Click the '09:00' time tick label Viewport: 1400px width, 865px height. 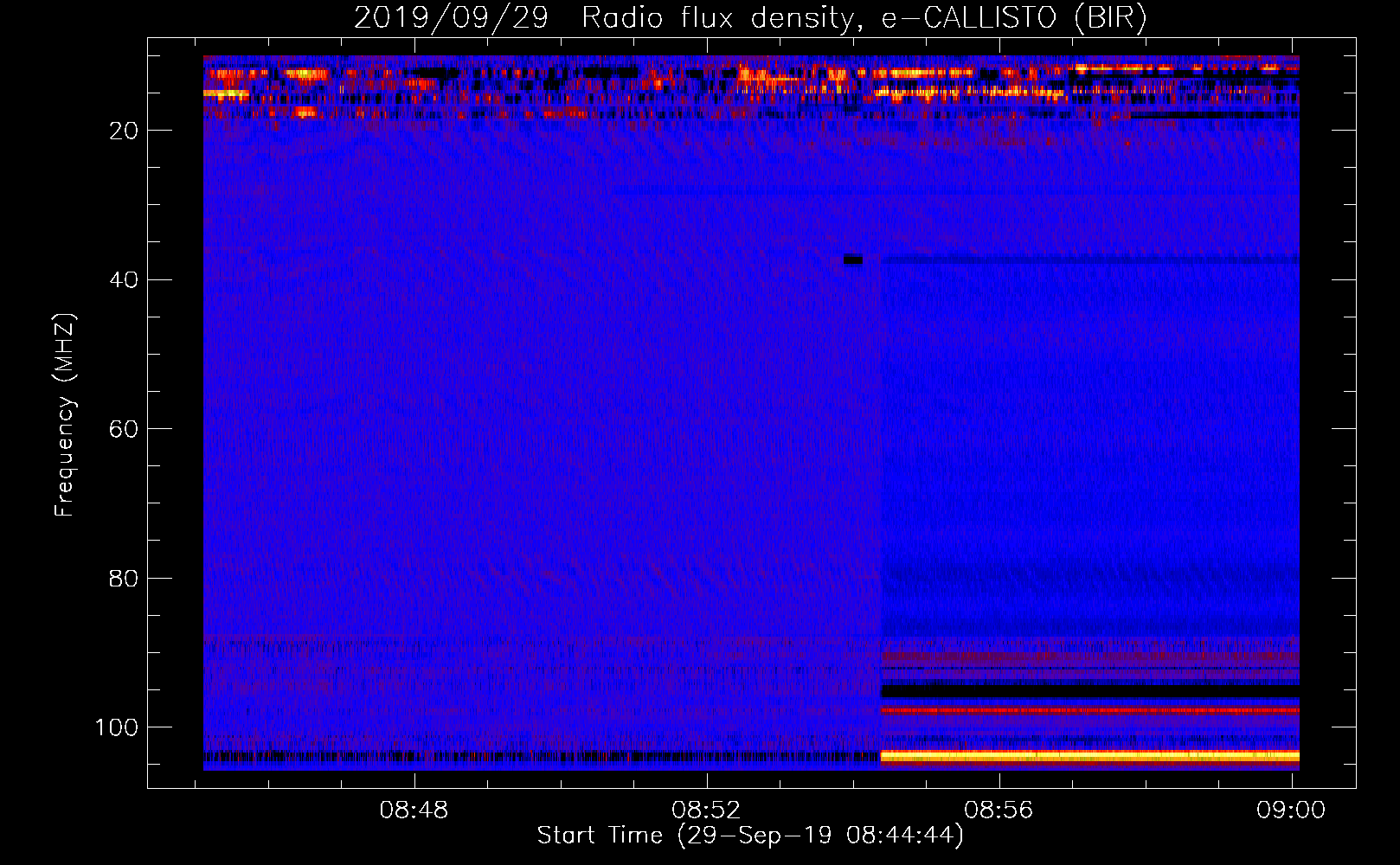[1291, 810]
